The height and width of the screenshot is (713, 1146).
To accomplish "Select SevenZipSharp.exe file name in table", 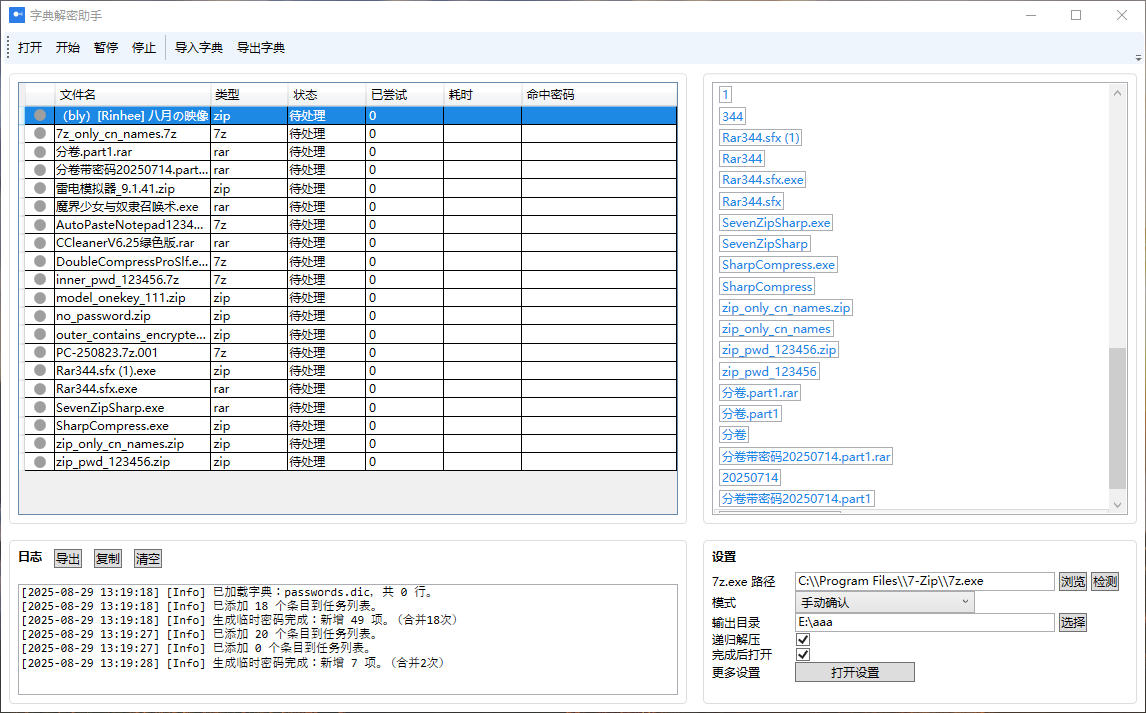I will point(110,407).
